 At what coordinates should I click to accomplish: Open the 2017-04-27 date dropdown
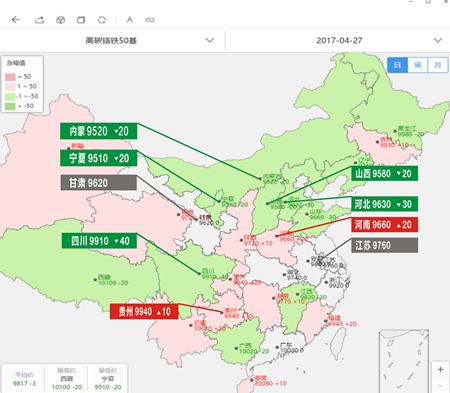tap(338, 41)
